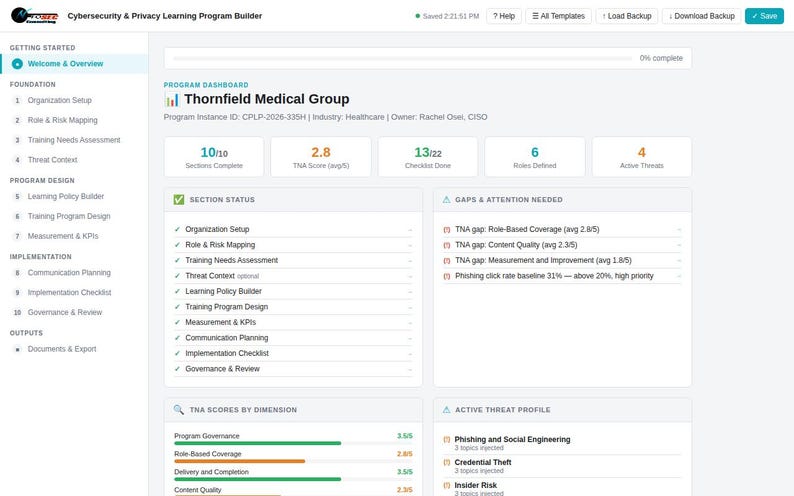Click the TNA Score 2.8 card
This screenshot has height=496, width=794.
click(321, 157)
